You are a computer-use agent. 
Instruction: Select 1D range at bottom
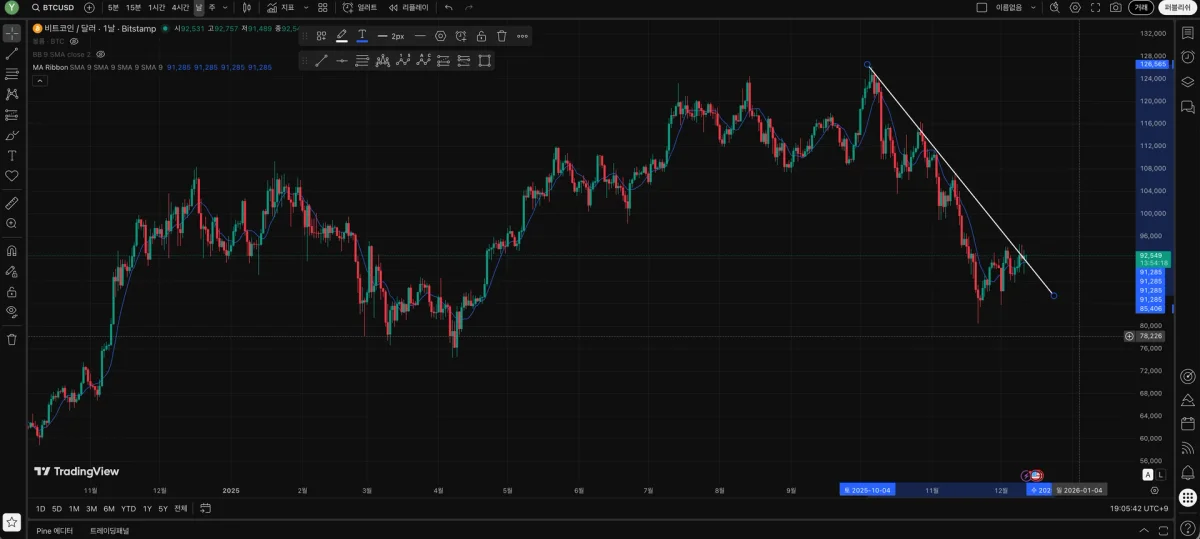pos(41,508)
